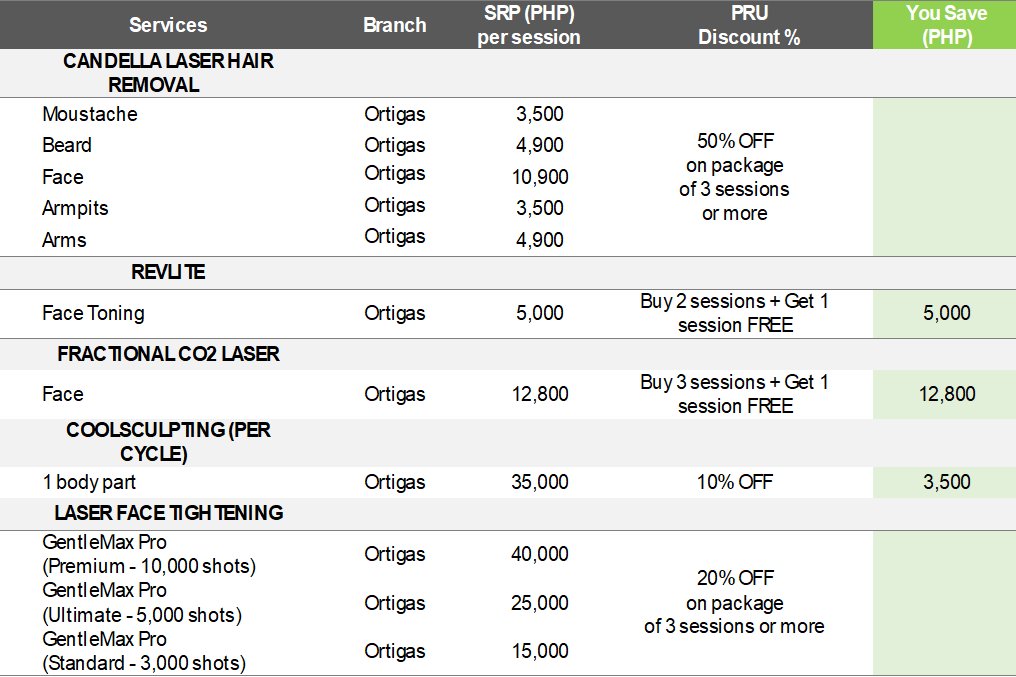Select the Arms service label
Screen dimensions: 1016x677
point(64,240)
